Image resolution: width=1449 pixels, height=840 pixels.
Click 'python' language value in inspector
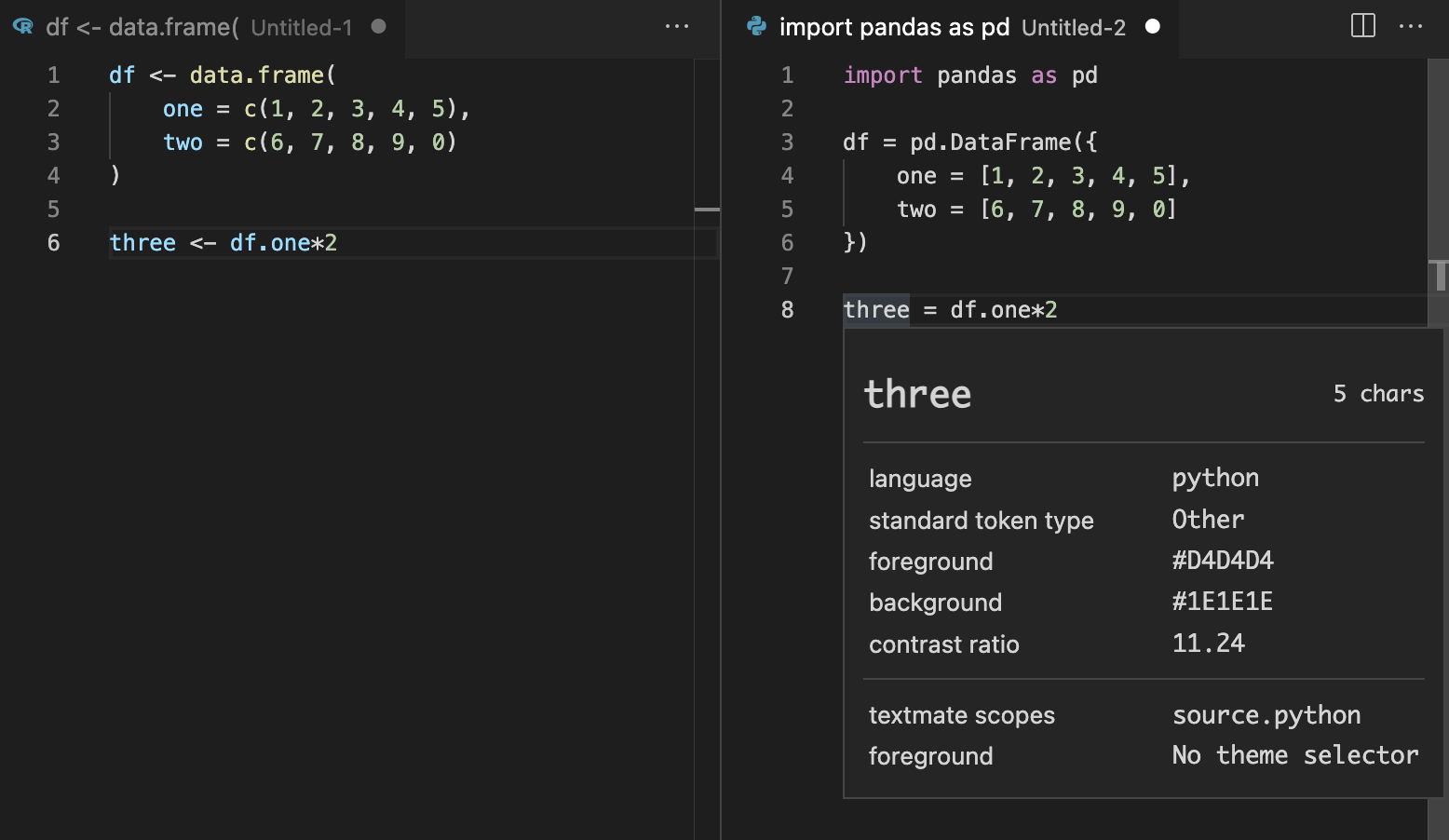tap(1215, 479)
